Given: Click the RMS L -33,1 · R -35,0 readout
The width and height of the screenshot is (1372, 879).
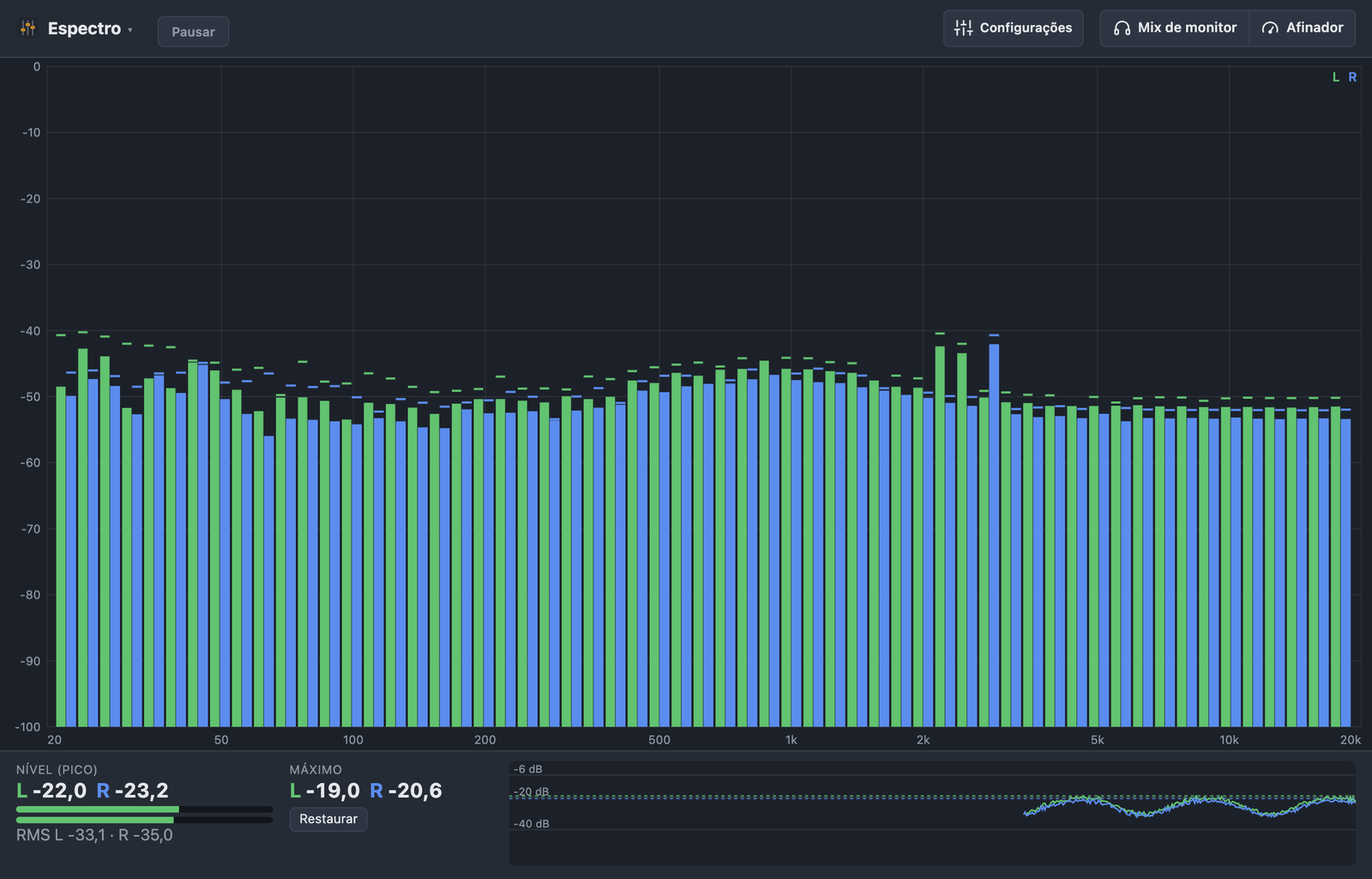Looking at the screenshot, I should [94, 835].
